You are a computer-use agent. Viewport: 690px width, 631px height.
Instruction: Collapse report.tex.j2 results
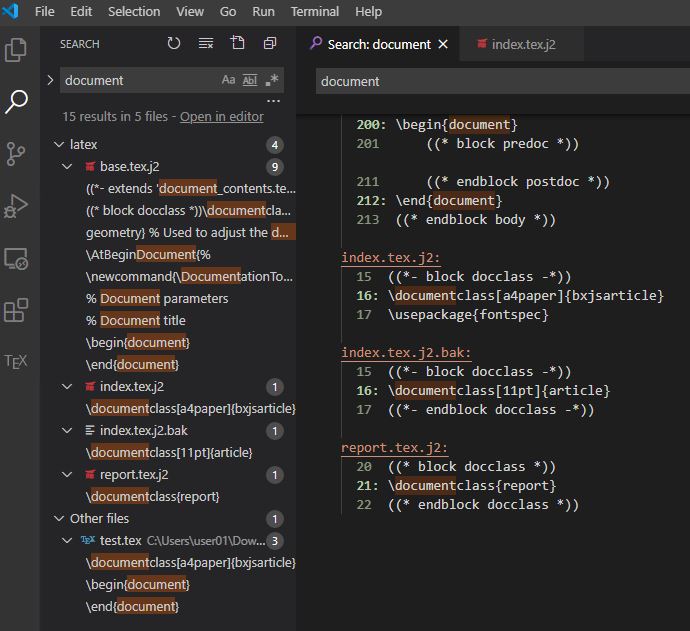(x=67, y=474)
